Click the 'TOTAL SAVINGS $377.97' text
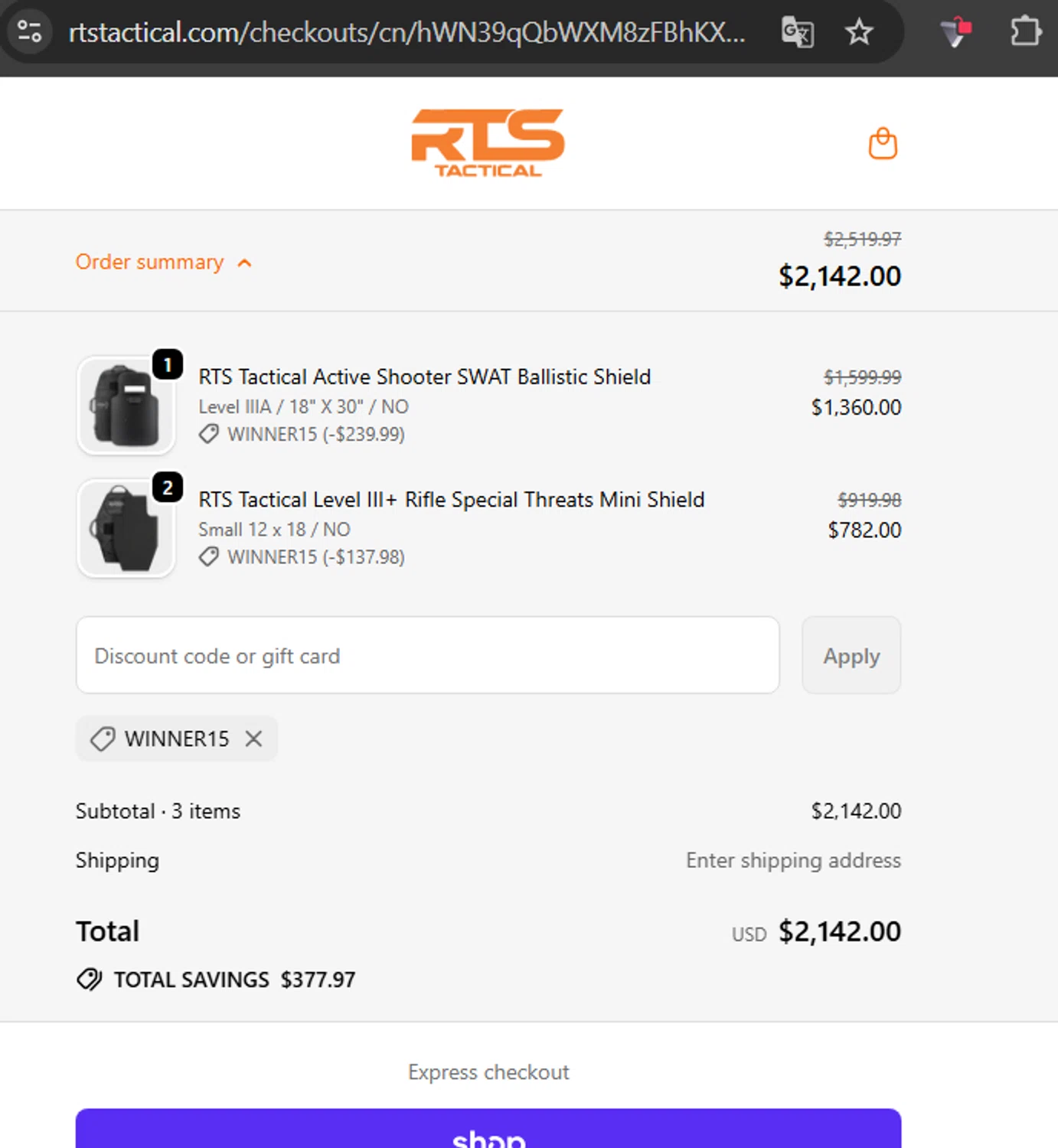1058x1148 pixels. [x=234, y=980]
